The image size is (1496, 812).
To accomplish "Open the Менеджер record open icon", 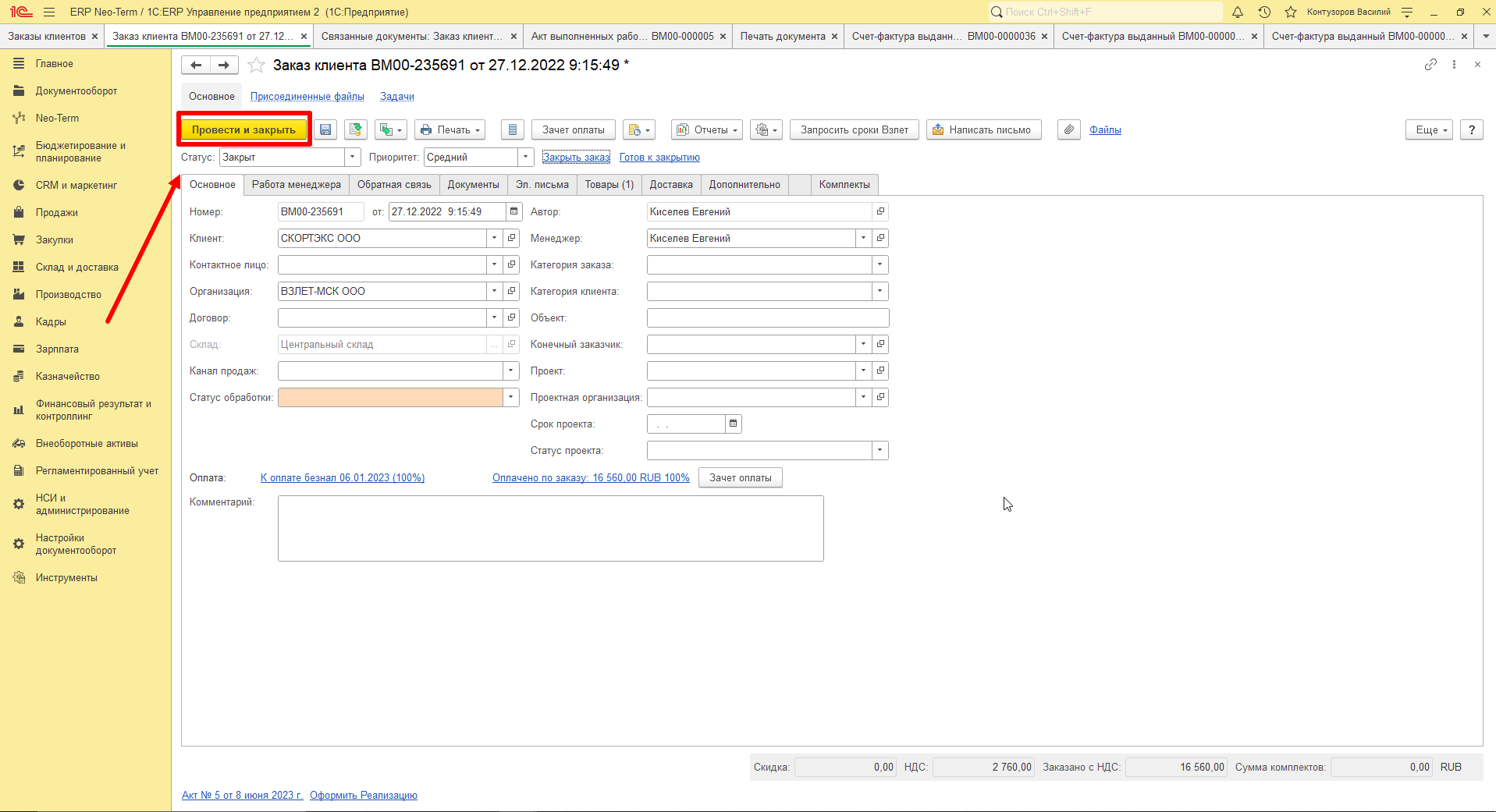I will (880, 238).
